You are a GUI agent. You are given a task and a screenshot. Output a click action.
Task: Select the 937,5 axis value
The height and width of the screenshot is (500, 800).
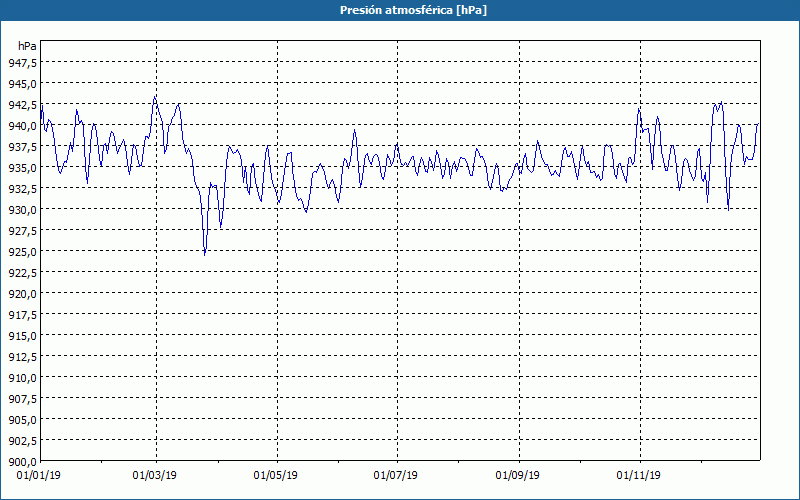[x=22, y=146]
